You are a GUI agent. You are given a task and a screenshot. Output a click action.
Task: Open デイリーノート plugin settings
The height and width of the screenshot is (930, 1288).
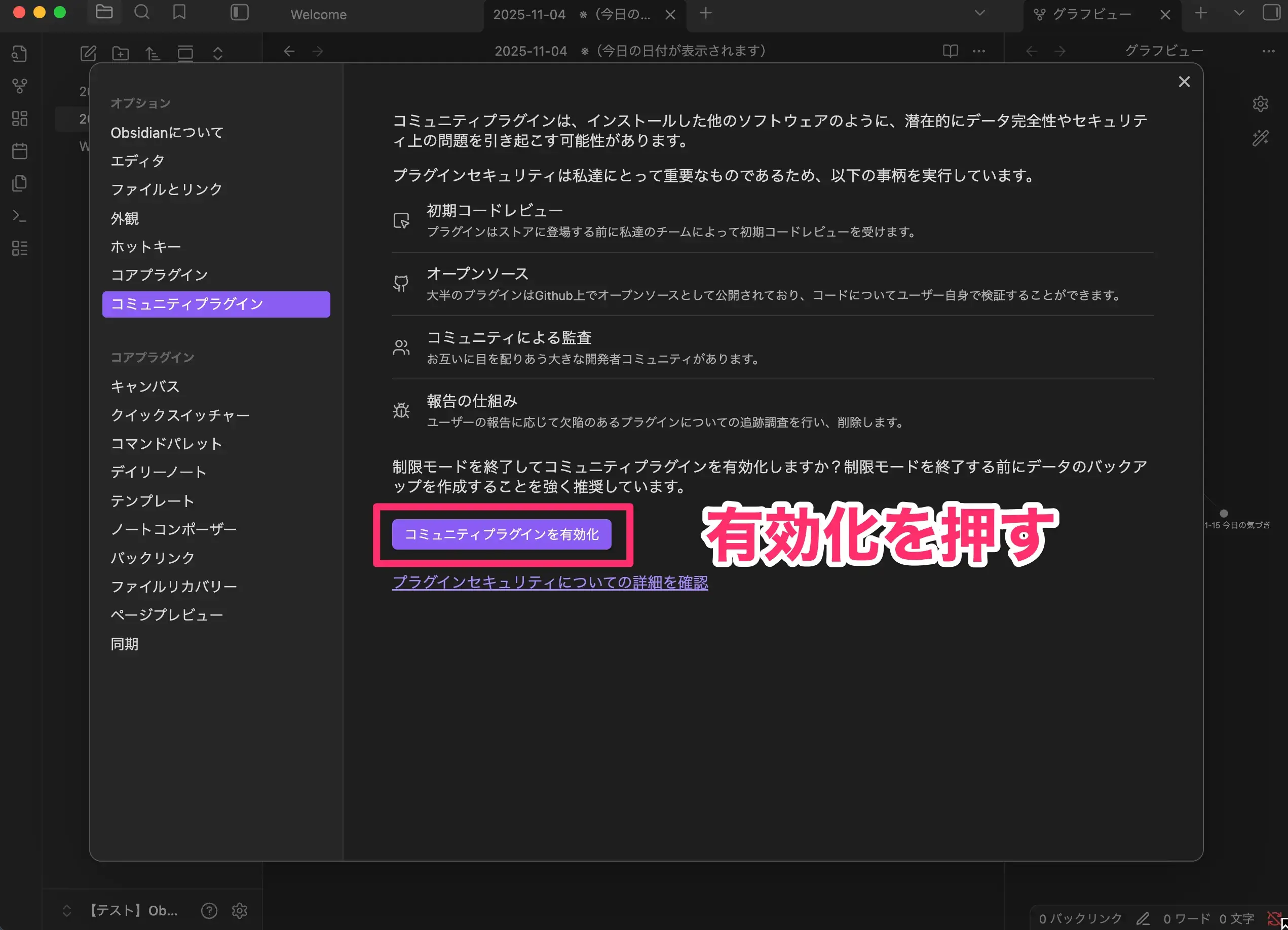point(216,473)
